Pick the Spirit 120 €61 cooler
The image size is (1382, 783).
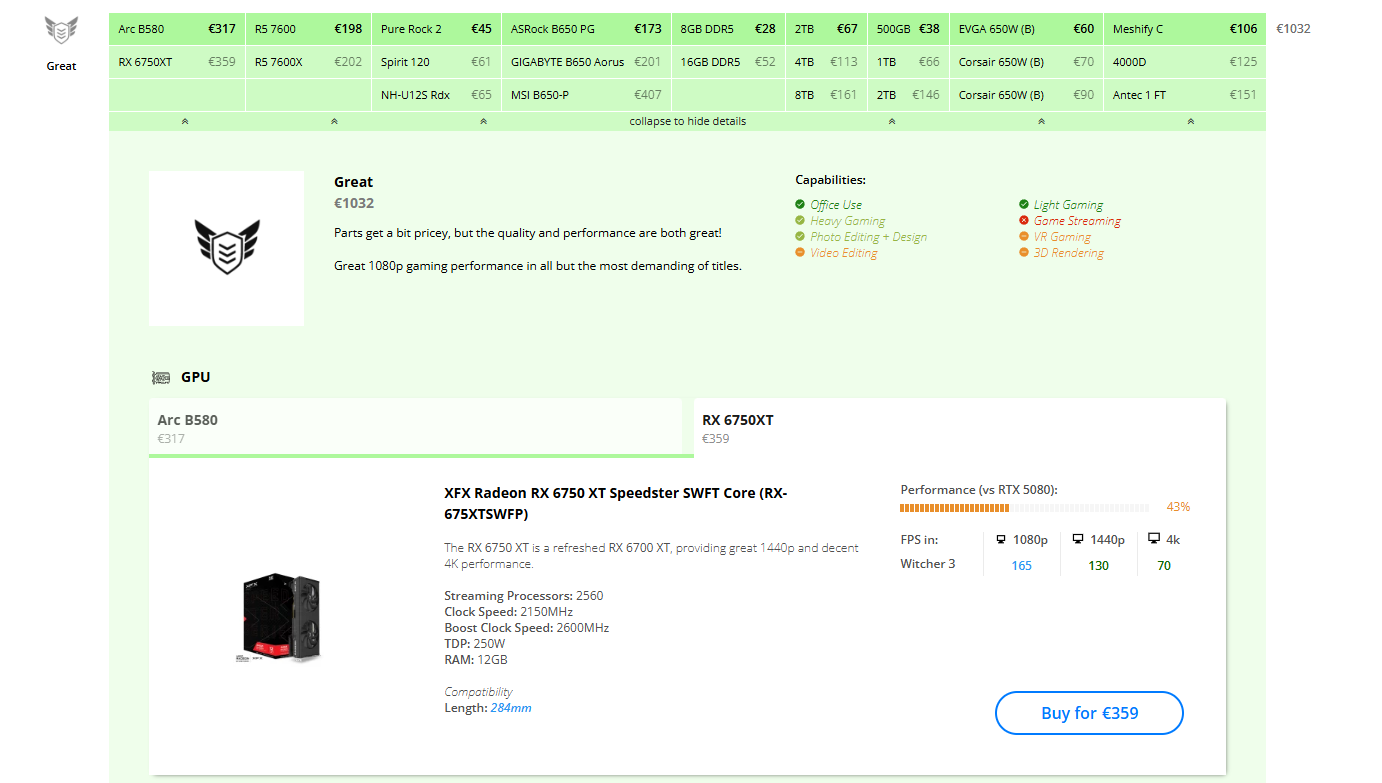436,62
